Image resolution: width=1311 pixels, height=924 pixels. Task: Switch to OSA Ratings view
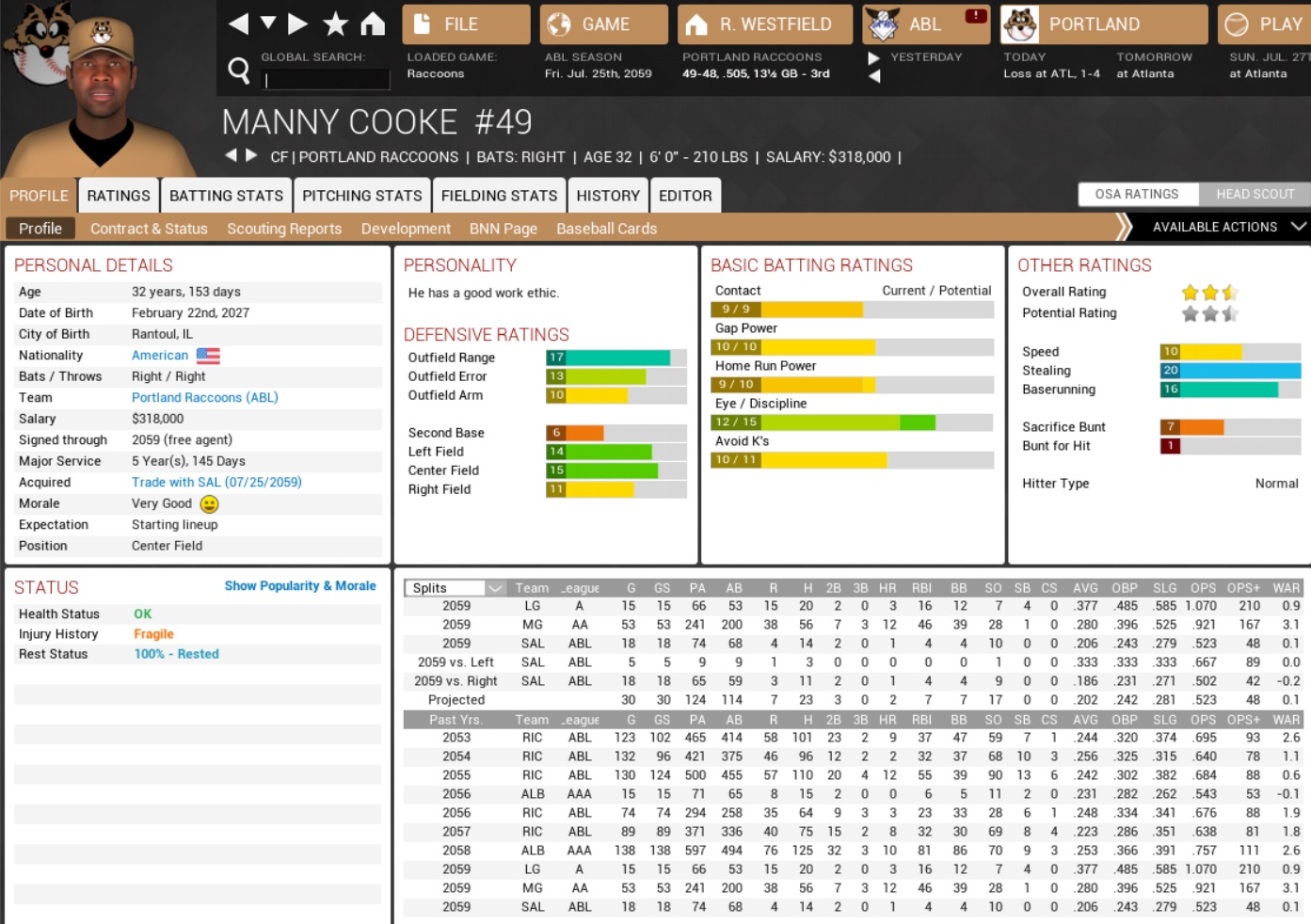[x=1137, y=194]
